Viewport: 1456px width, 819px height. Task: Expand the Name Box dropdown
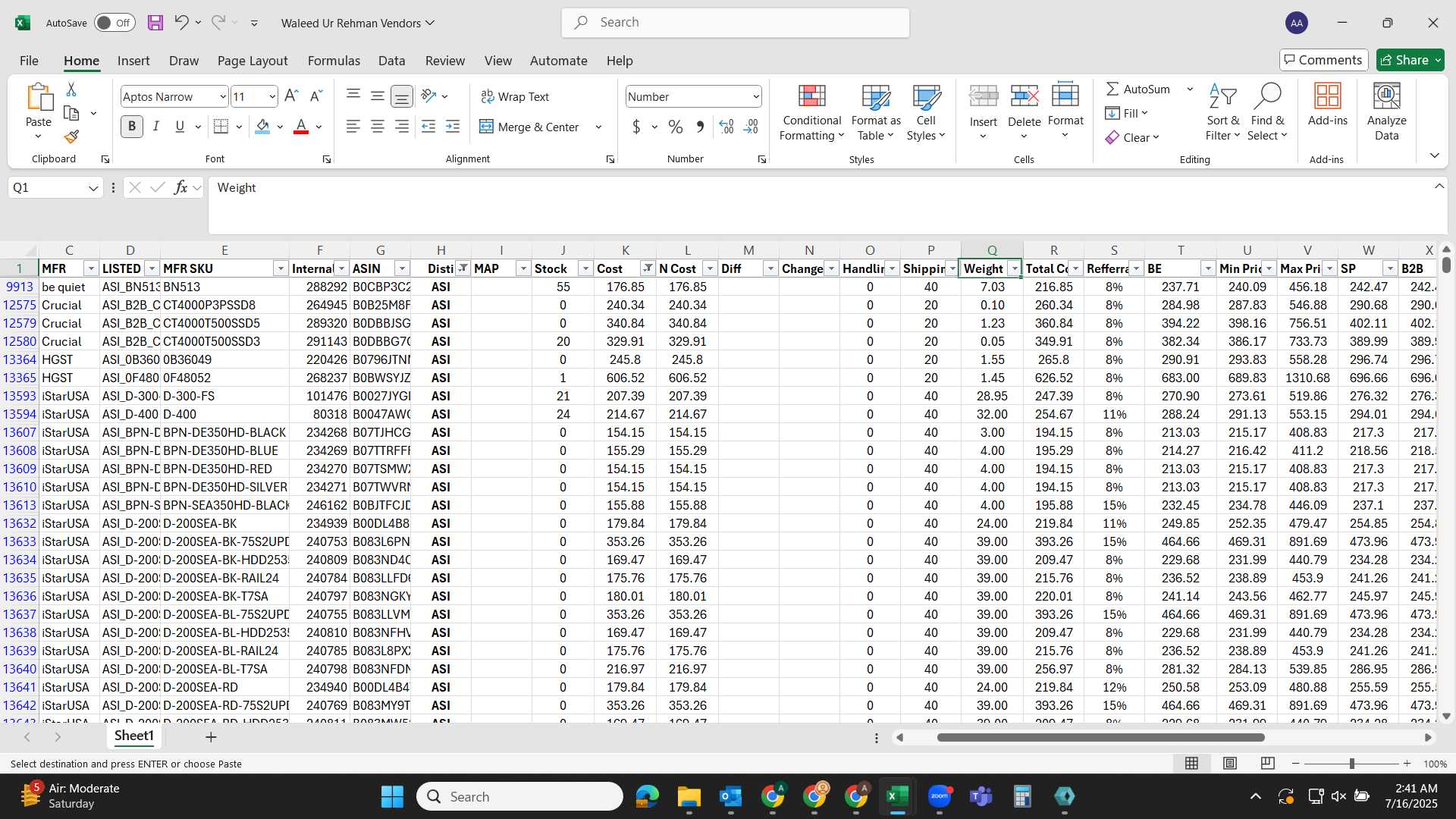point(93,187)
